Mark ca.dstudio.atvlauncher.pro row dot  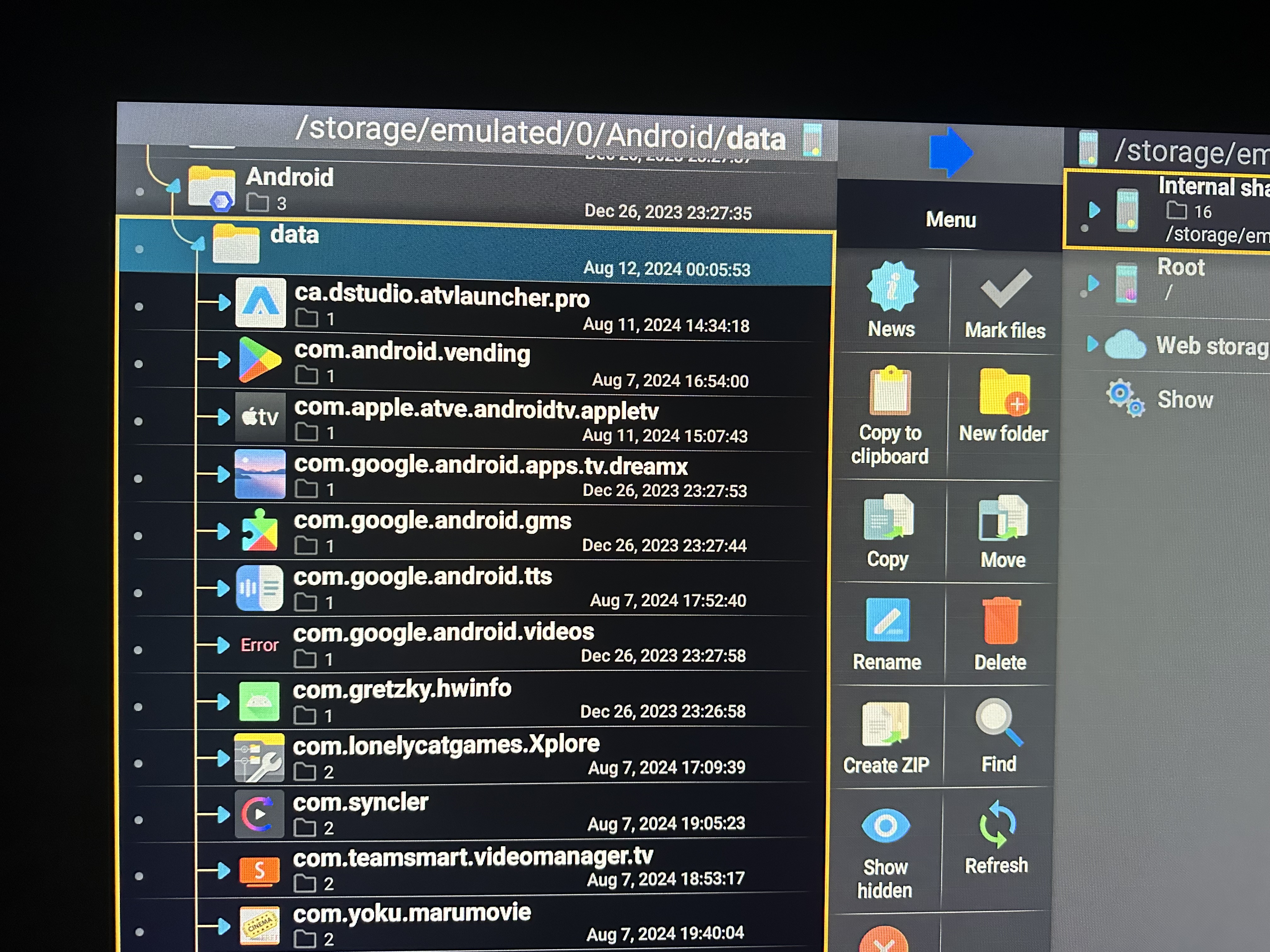pyautogui.click(x=139, y=306)
